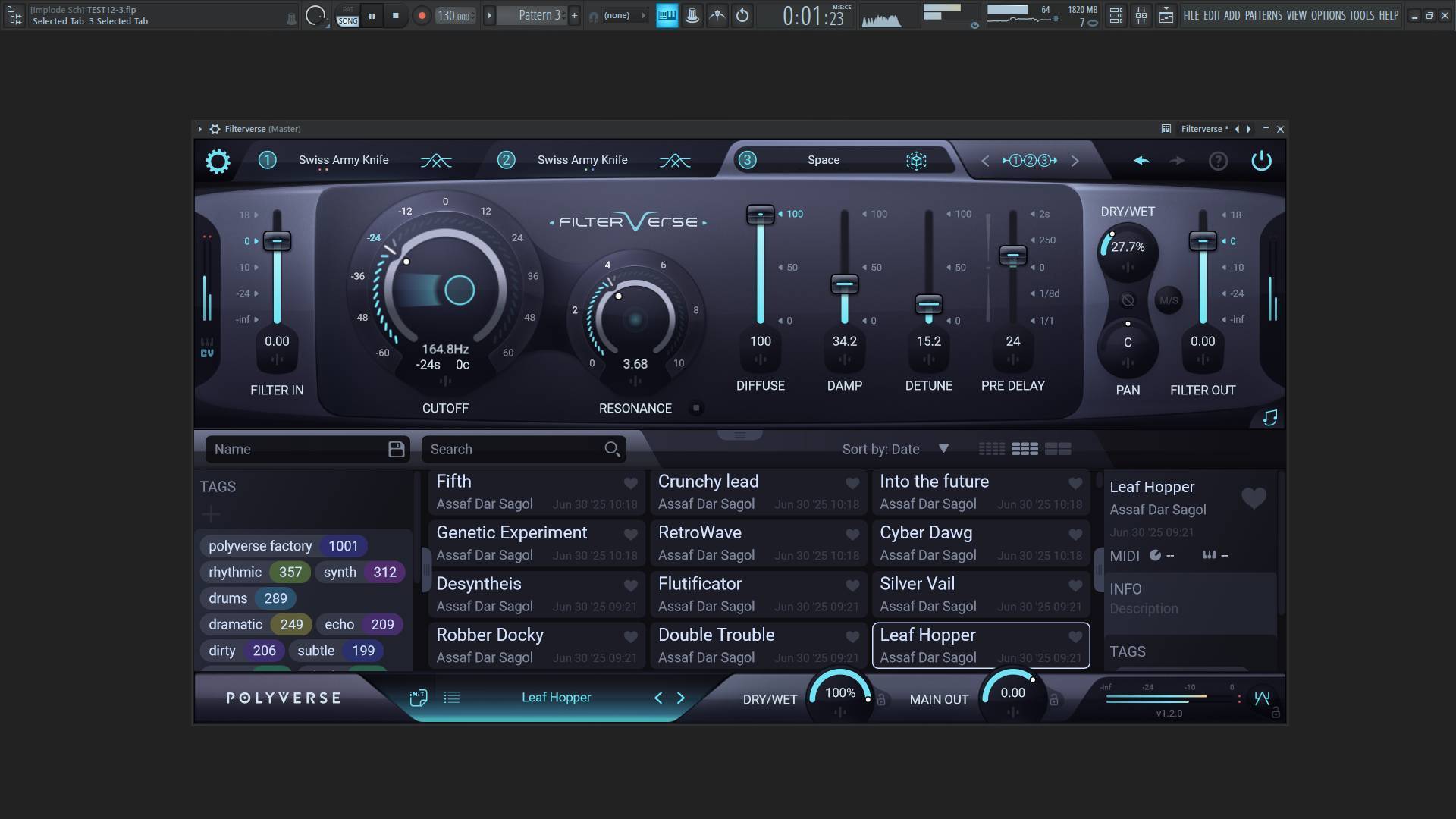Screen dimensions: 1456x819
Task: Click the Filter In fader handle
Action: [x=277, y=241]
